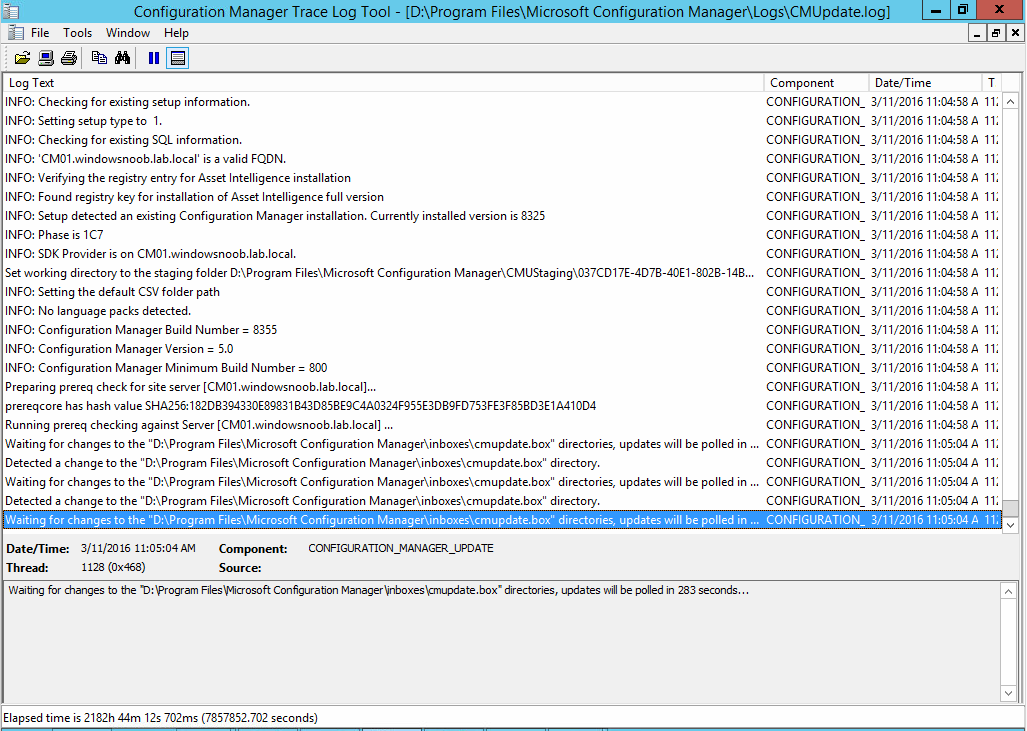Screen dimensions: 1027x731
Task: Select row 'INFO: No language packs detected.'
Action: (502, 310)
